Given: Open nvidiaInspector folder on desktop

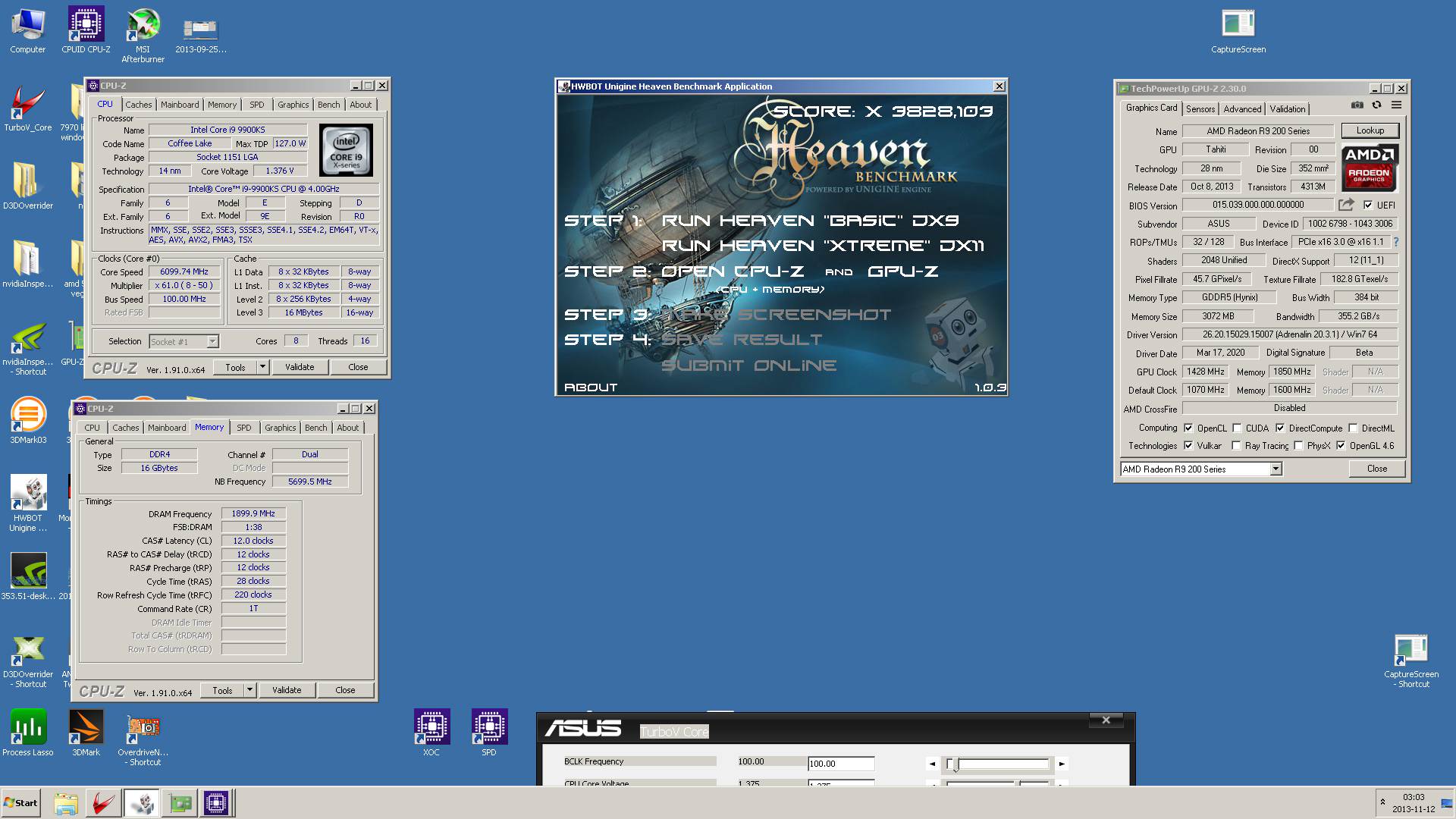Looking at the screenshot, I should coord(27,264).
